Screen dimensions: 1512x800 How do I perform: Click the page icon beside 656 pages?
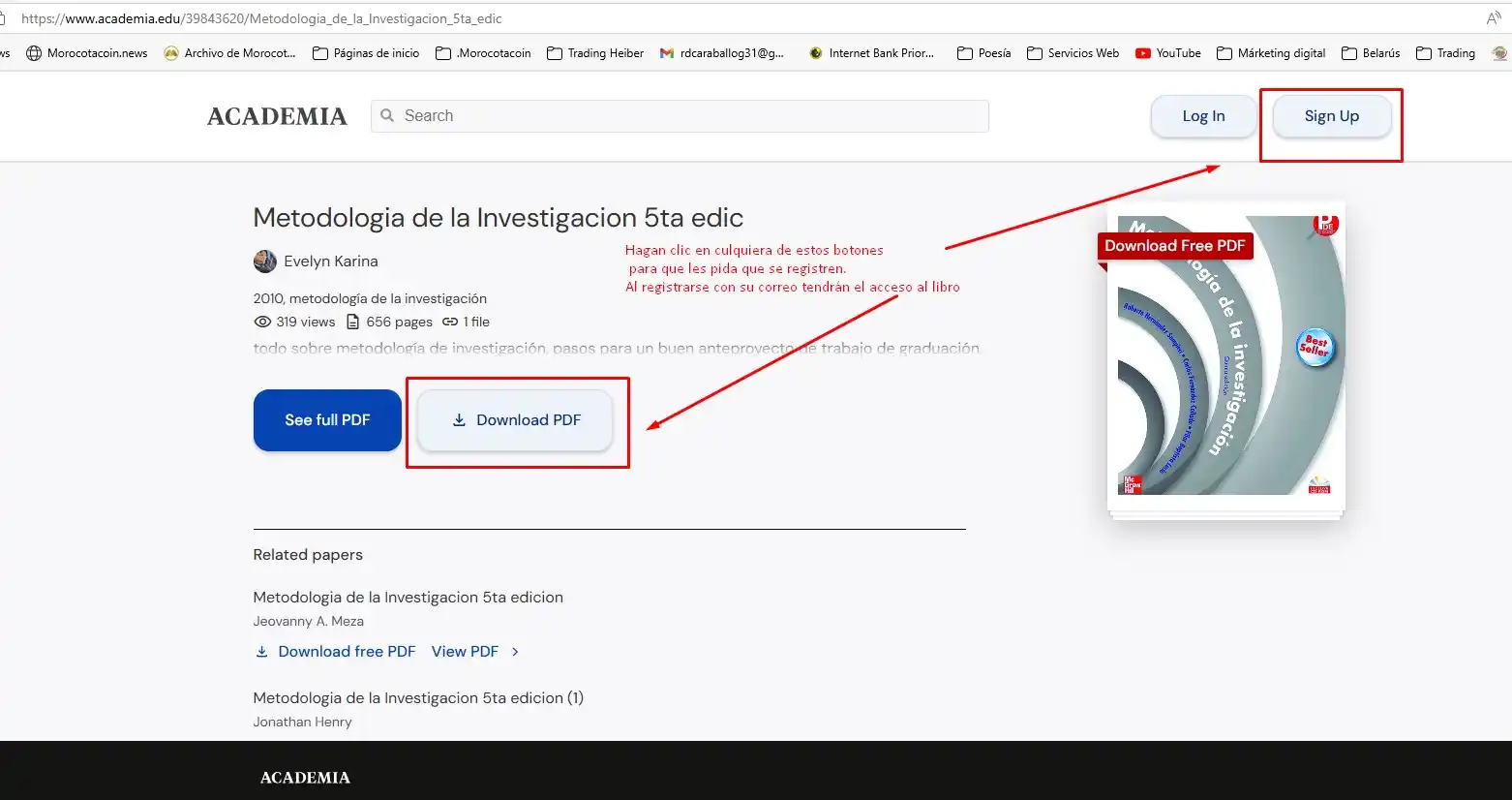pos(353,322)
